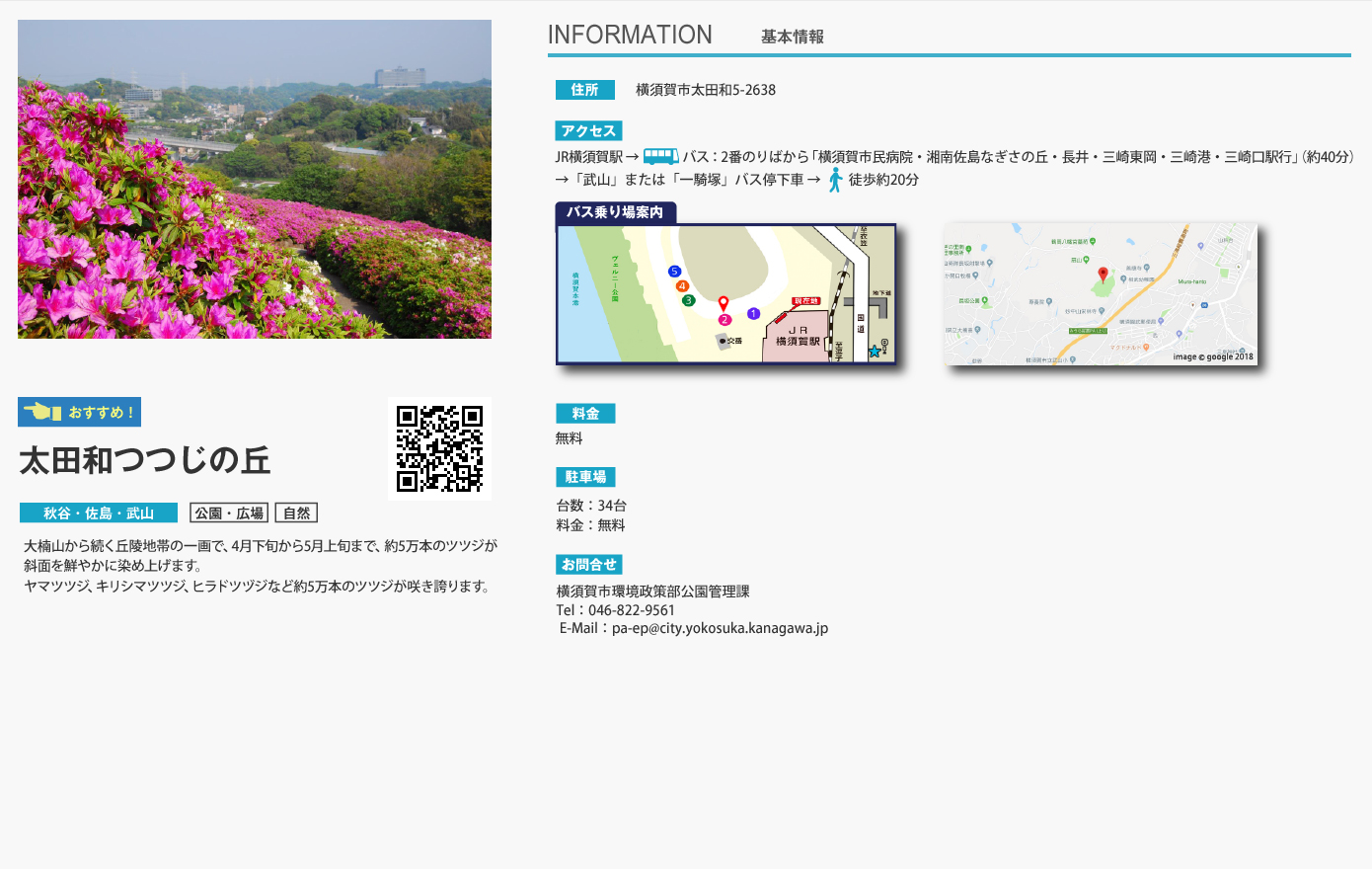Click the phone number 046-822-9561
The height and width of the screenshot is (869, 1372).
(632, 610)
